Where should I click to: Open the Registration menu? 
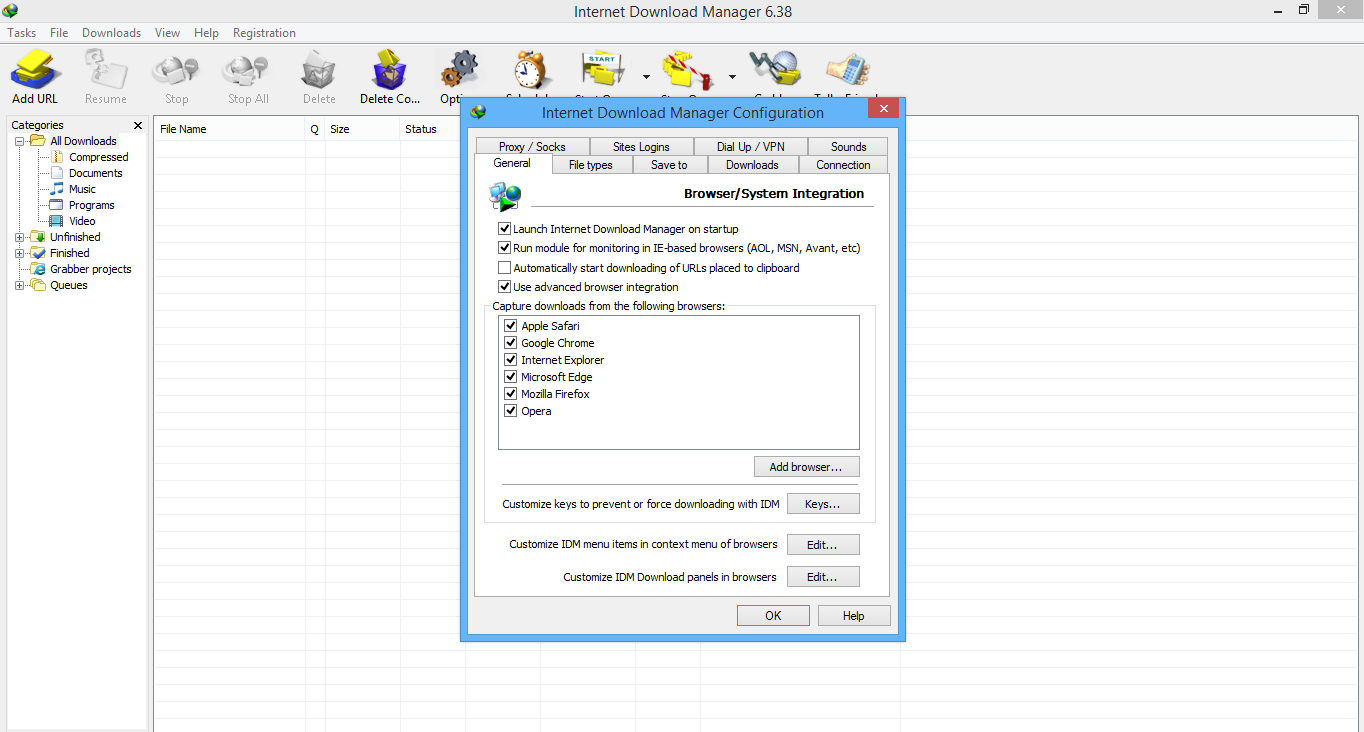(x=264, y=33)
